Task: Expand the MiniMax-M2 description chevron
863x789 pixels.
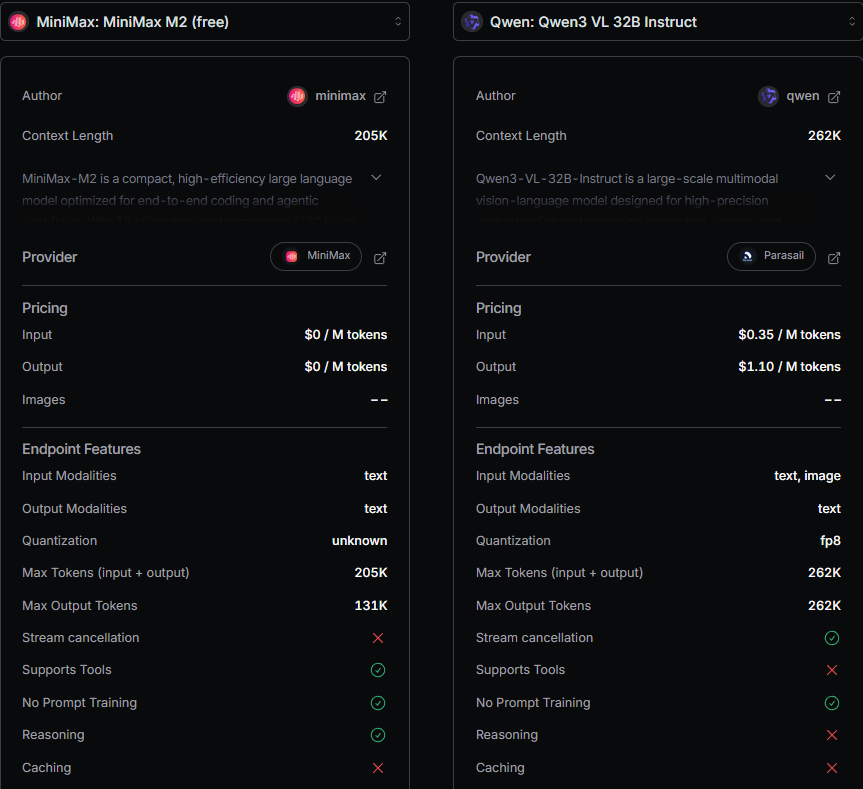Action: [x=376, y=178]
